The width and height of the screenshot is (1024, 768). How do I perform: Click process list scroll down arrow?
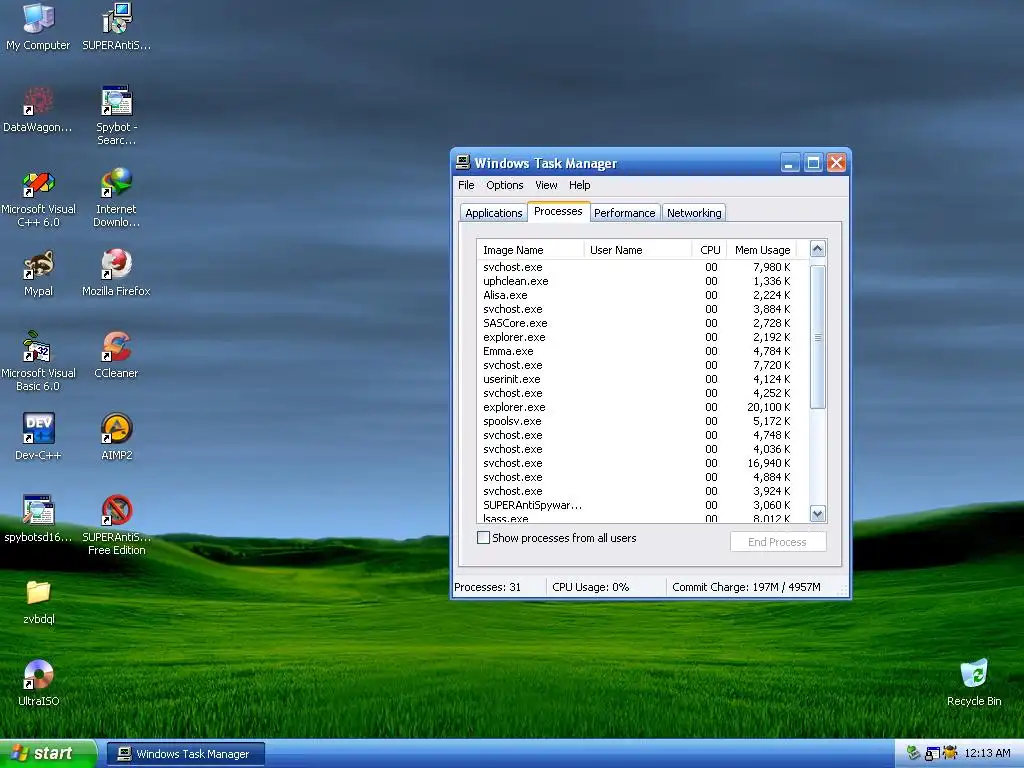pyautogui.click(x=818, y=513)
